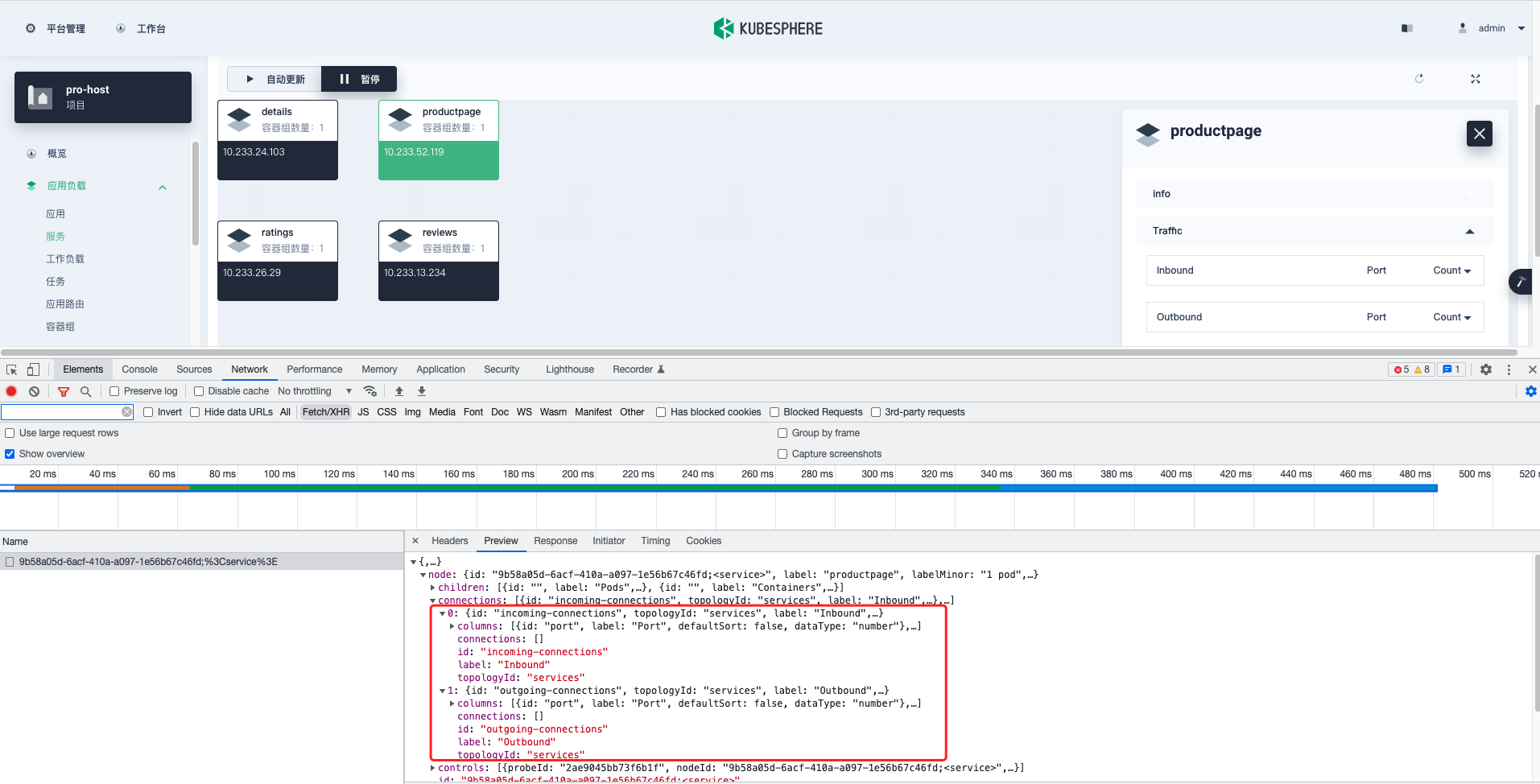This screenshot has height=784, width=1540.
Task: Open the Response tab
Action: (555, 541)
